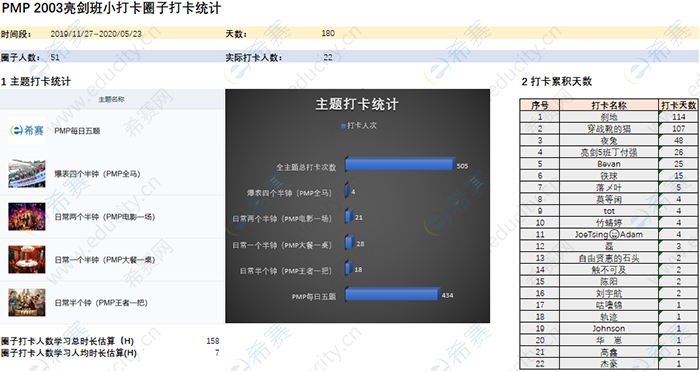Click the blue 打卡人次 legend marker

tap(343, 126)
